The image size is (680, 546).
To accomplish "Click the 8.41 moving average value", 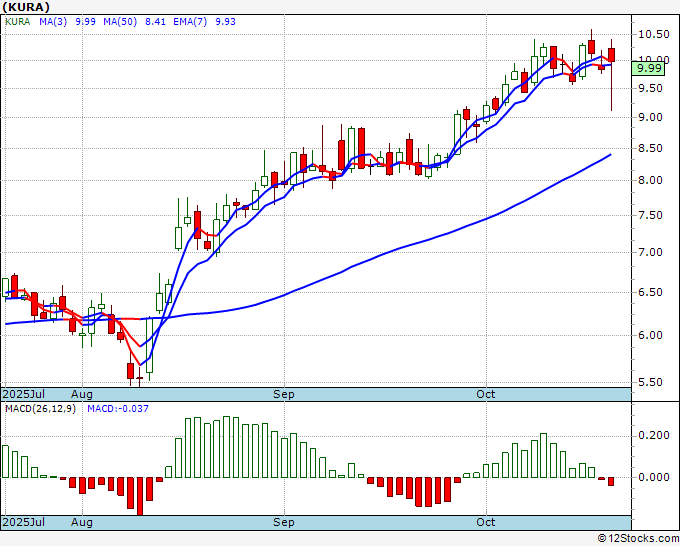I will 155,22.
